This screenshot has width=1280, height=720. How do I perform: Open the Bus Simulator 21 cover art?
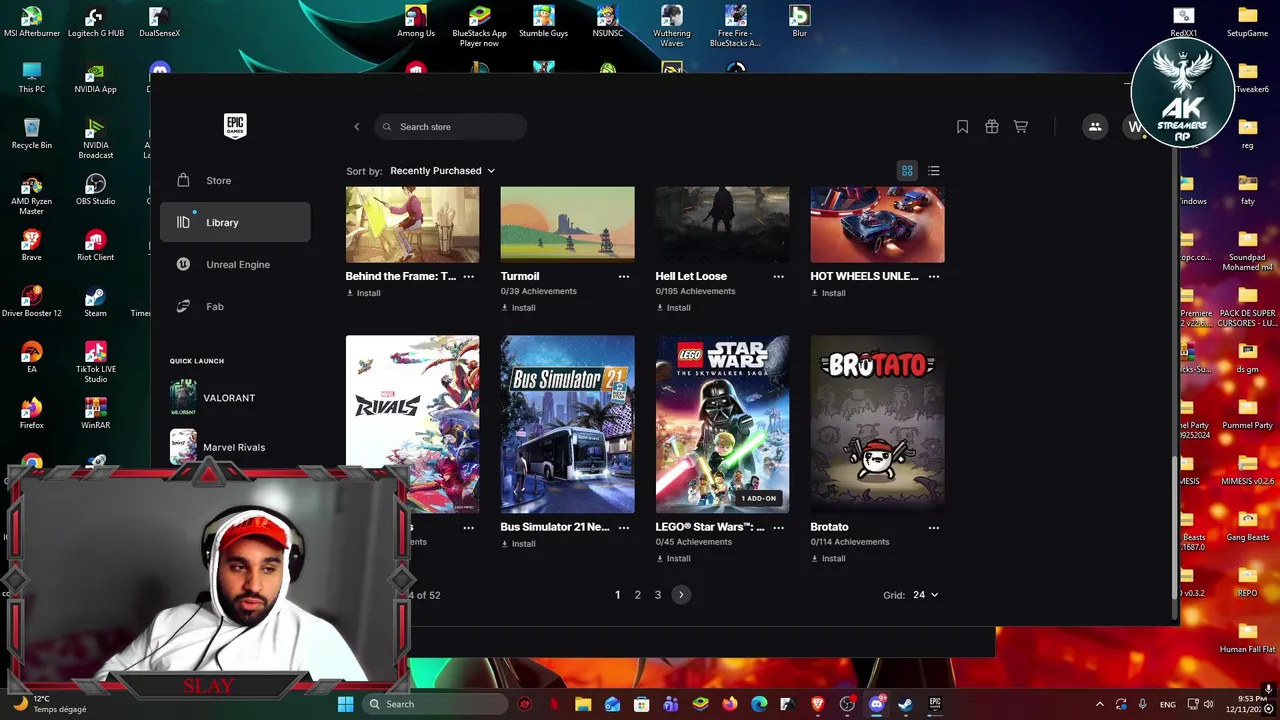[x=567, y=424]
